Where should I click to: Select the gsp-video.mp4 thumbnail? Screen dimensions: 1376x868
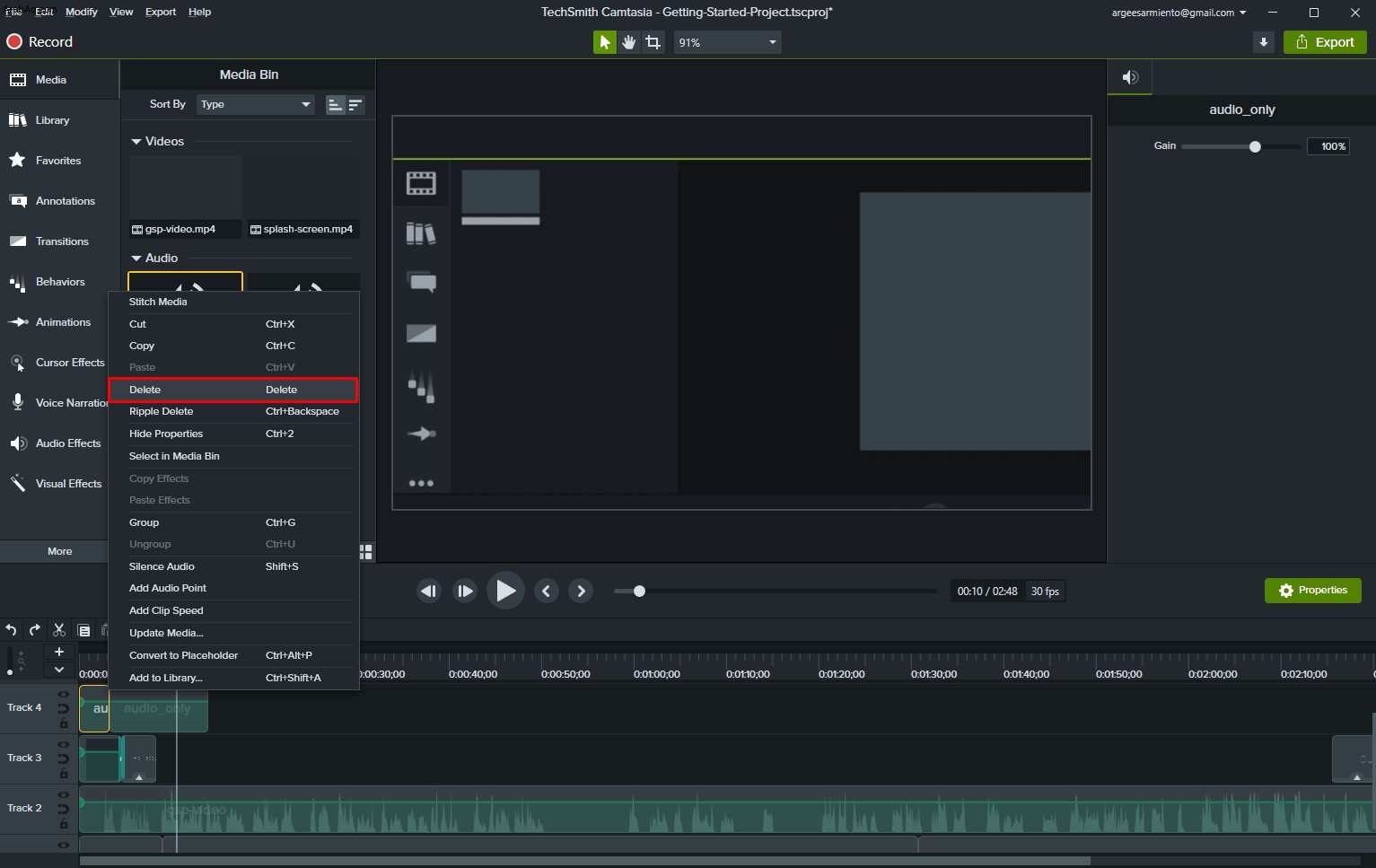pos(185,197)
